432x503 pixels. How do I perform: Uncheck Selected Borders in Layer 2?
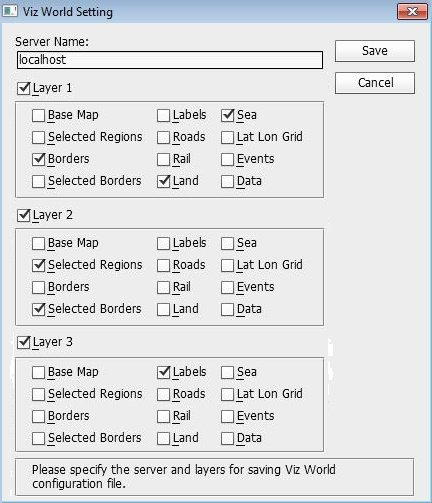(x=38, y=310)
